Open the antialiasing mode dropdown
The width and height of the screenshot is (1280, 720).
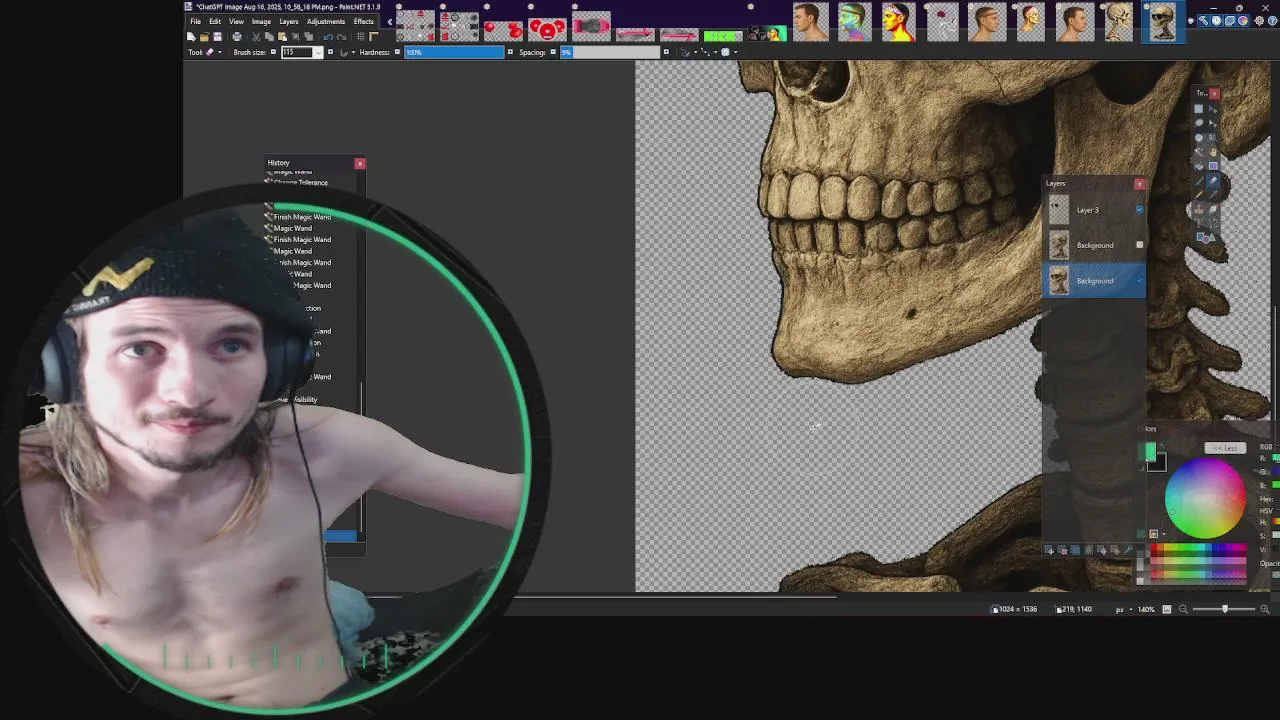pyautogui.click(x=690, y=52)
